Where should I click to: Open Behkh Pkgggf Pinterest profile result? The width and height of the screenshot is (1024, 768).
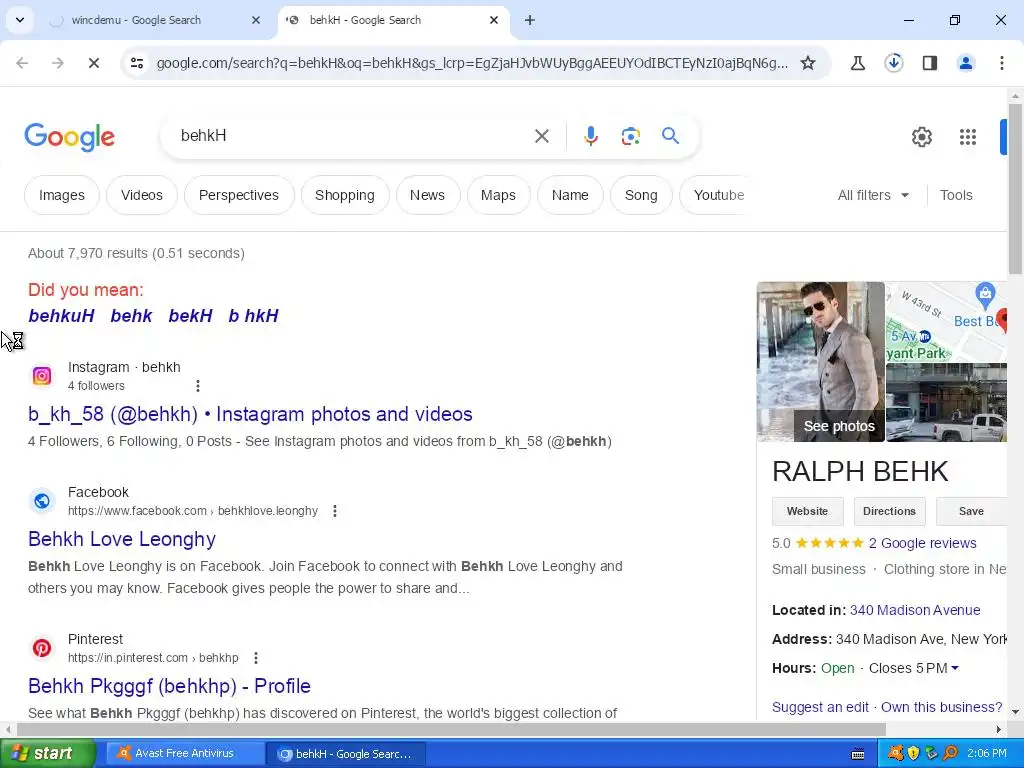click(169, 686)
